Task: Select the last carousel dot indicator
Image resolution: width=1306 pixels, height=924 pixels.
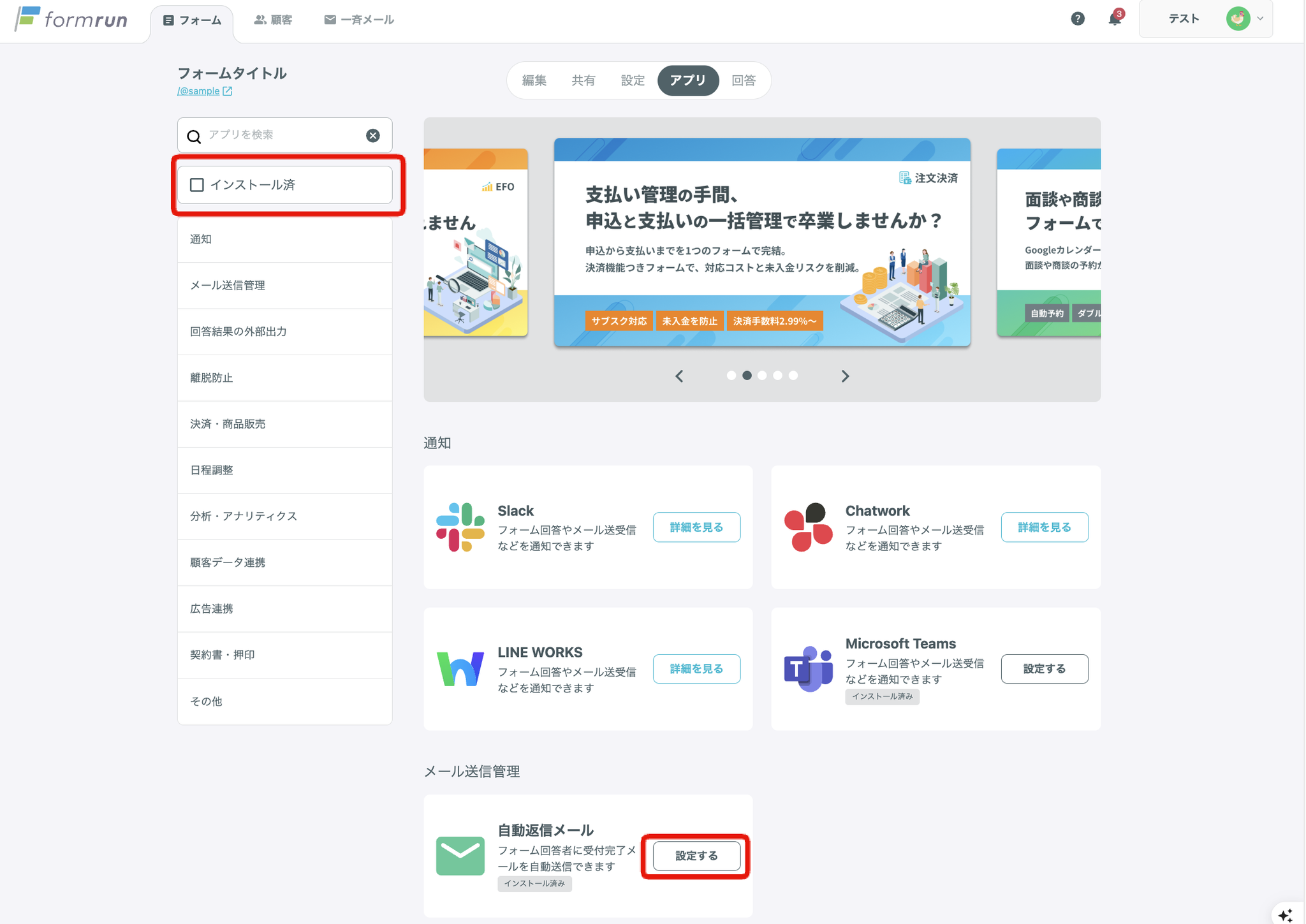Action: [x=793, y=376]
